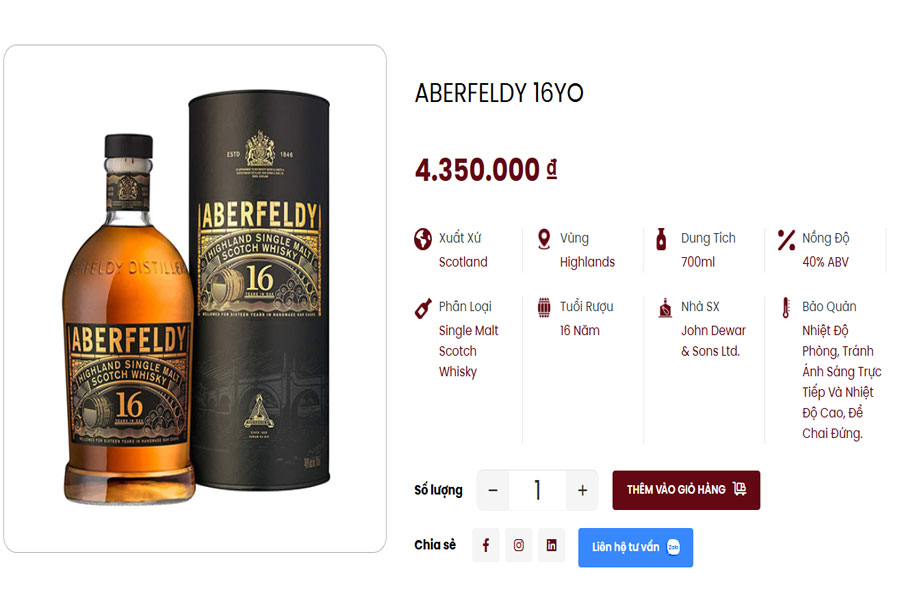Click the globe icon next to Xuất Xứ
The image size is (900, 600).
pos(421,238)
